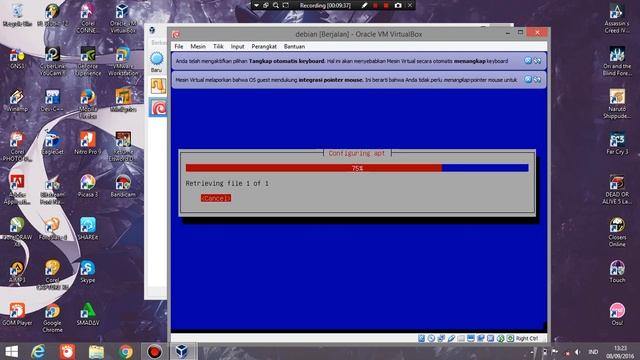
Task: Open Google Chrome desktop shortcut
Action: pos(52,318)
